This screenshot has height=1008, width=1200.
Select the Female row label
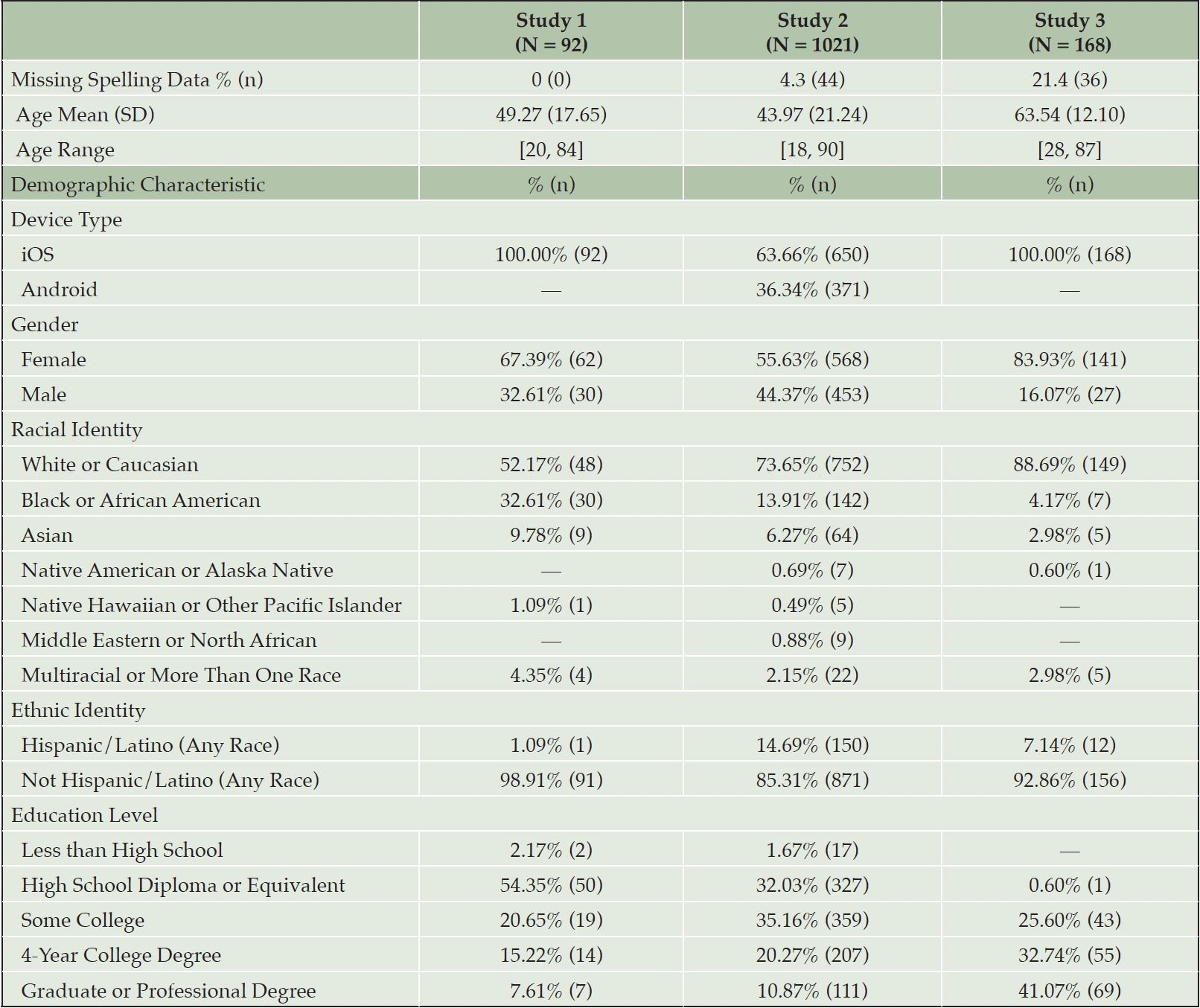(x=54, y=360)
